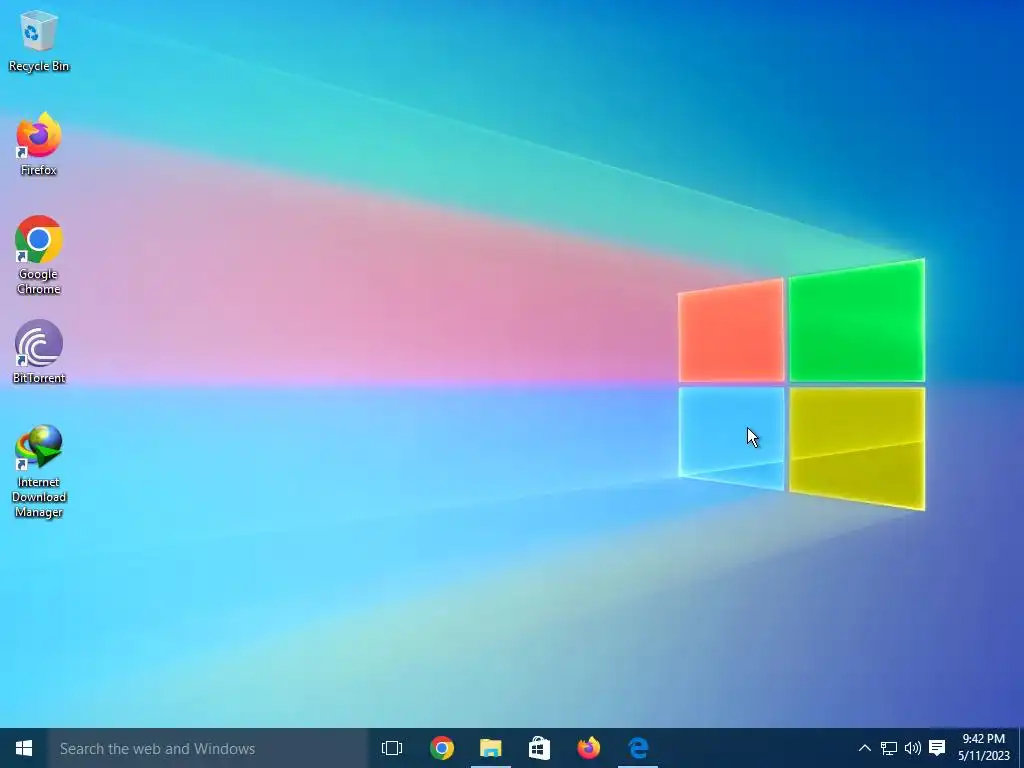Select the Firefox desktop shortcut
1024x768 pixels.
click(39, 144)
